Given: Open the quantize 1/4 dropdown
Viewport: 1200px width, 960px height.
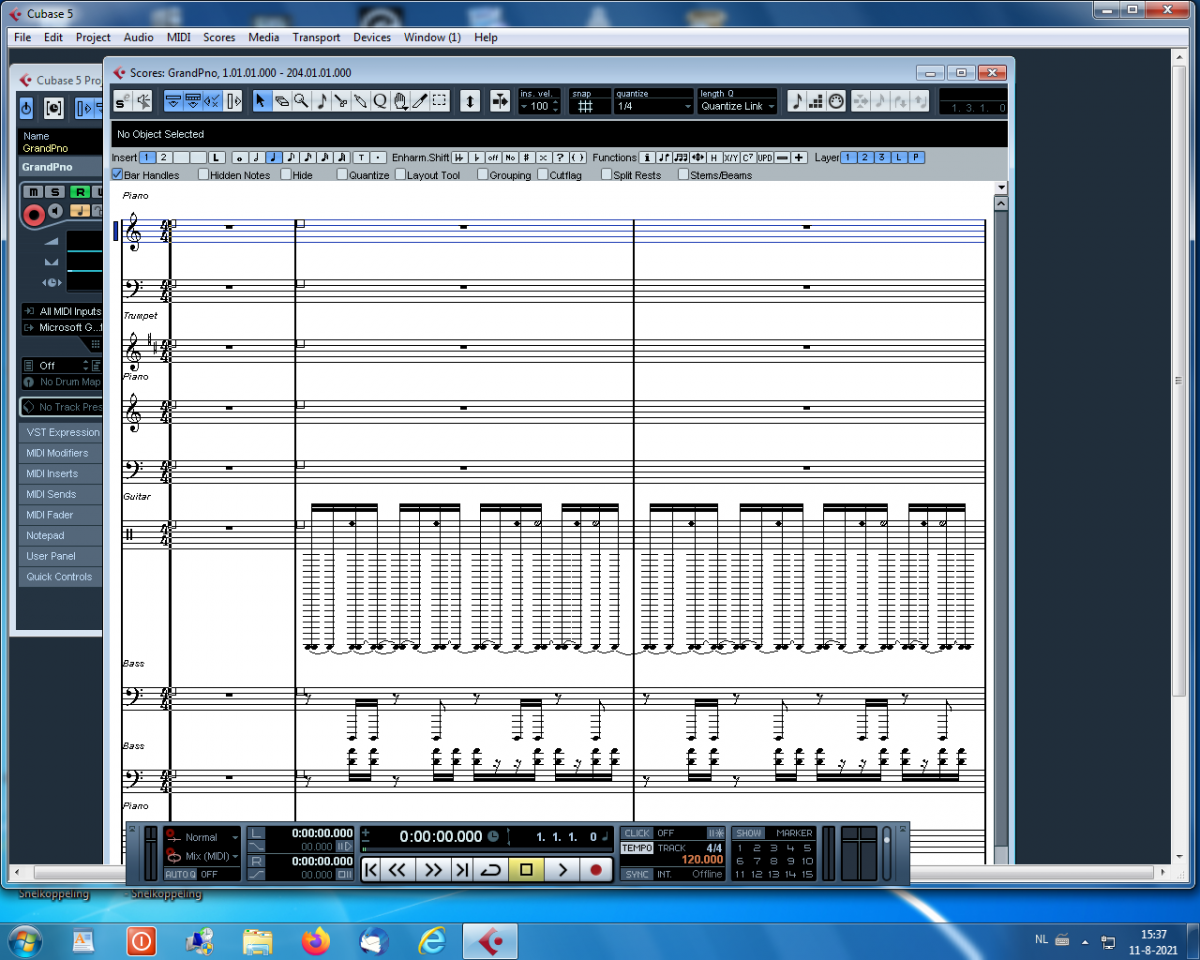Looking at the screenshot, I should [x=654, y=106].
